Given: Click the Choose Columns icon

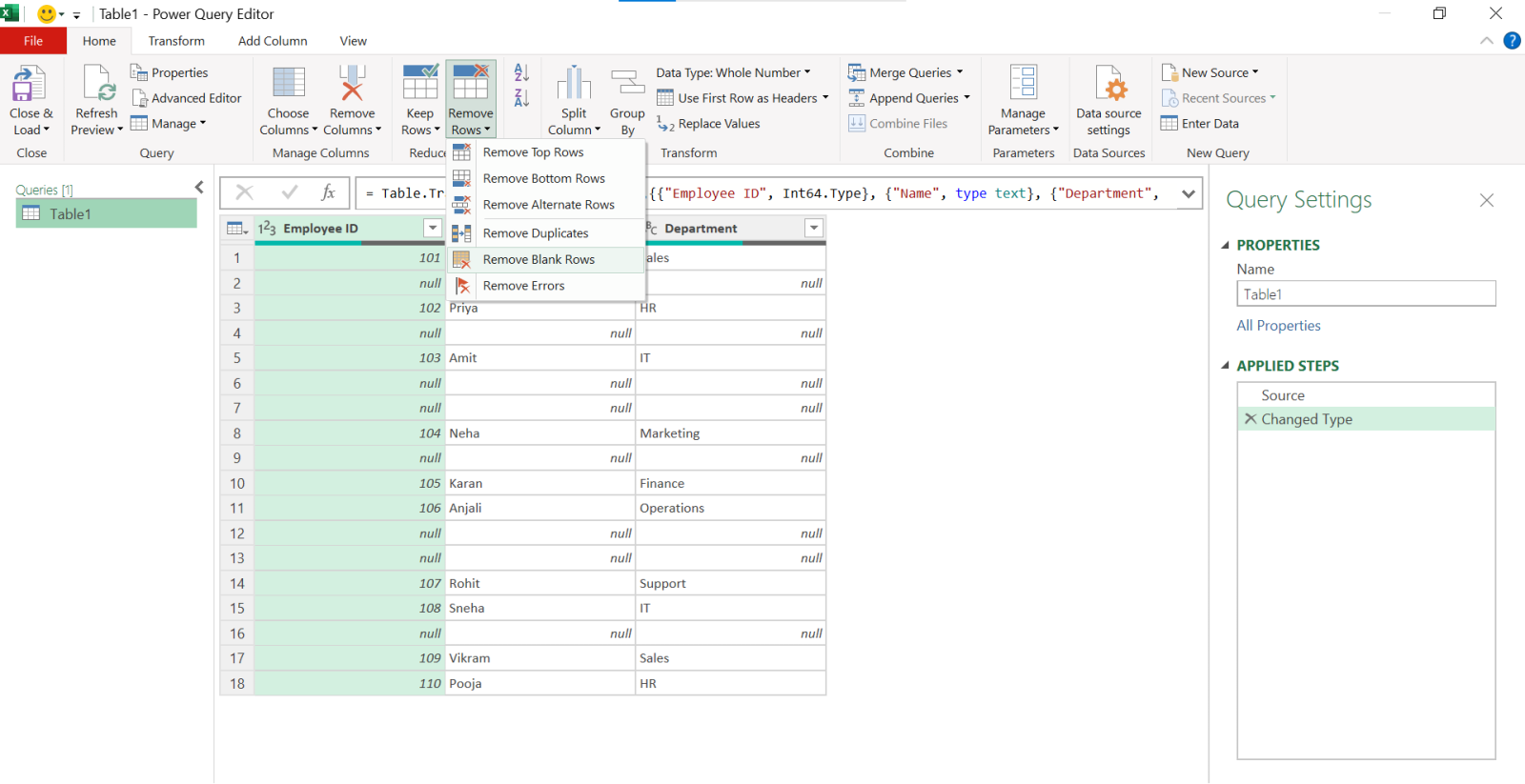Looking at the screenshot, I should click(288, 83).
